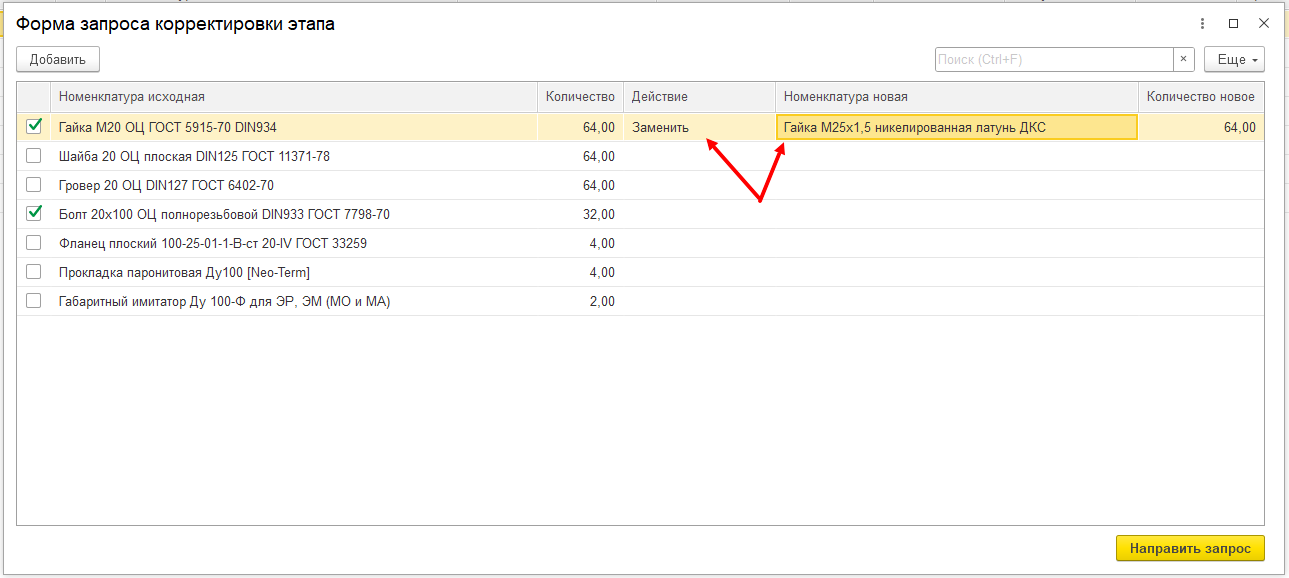Image resolution: width=1289 pixels, height=578 pixels.
Task: Open the Еще dropdown menu
Action: coord(1234,59)
